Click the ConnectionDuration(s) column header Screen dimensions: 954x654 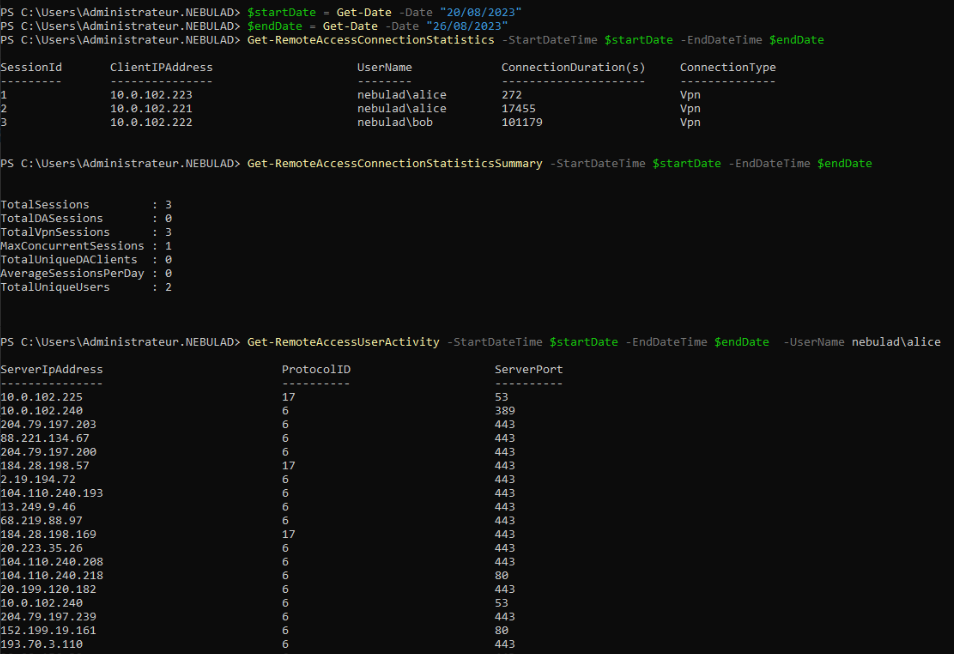(573, 67)
